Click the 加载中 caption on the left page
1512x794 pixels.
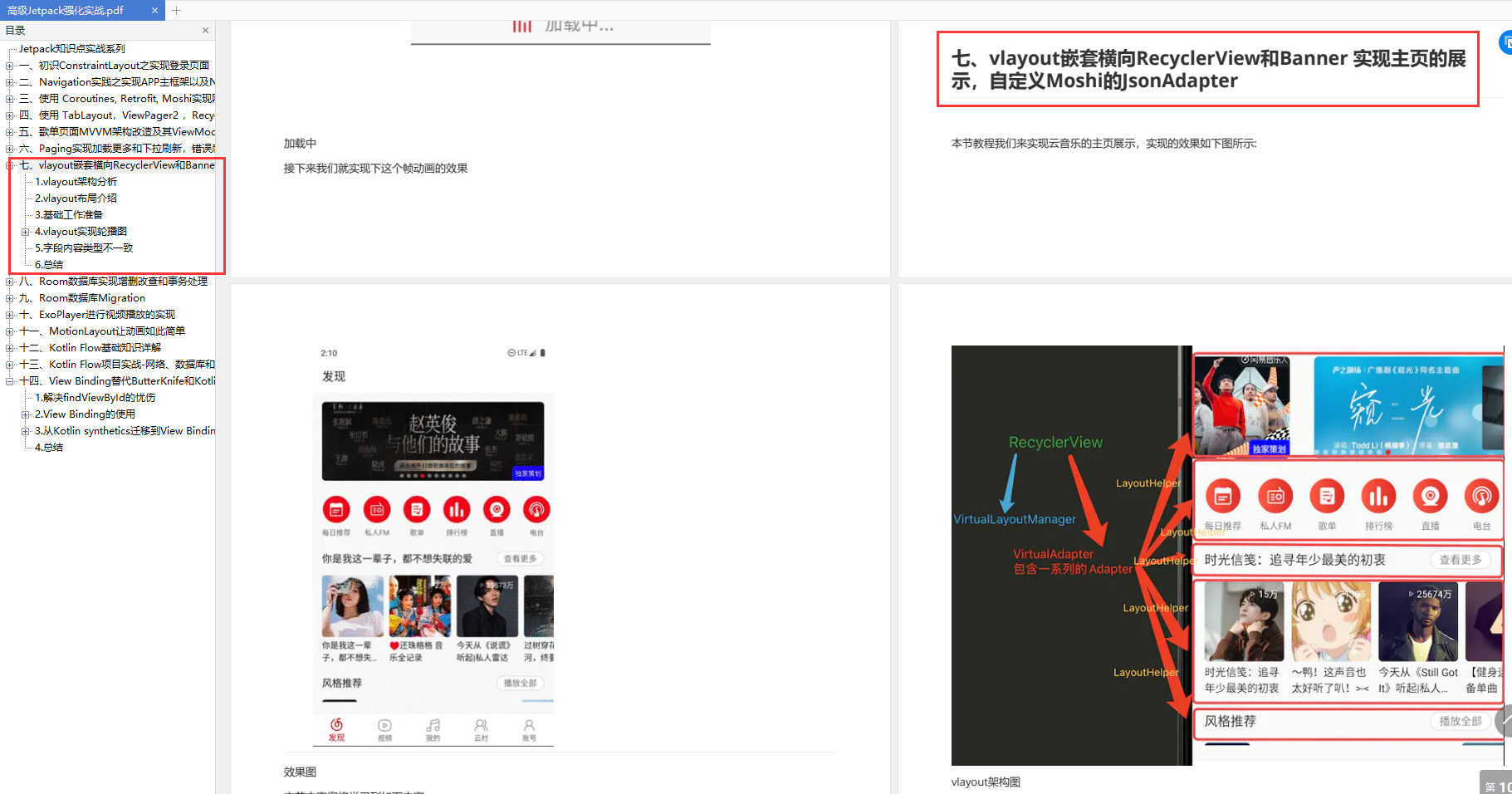(300, 144)
